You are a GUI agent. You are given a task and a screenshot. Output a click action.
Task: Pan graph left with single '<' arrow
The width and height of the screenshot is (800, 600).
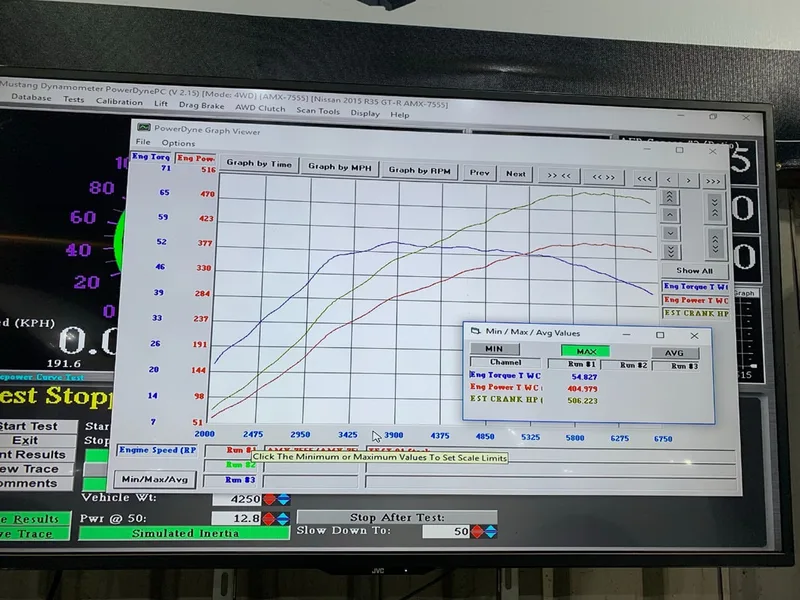coord(668,180)
